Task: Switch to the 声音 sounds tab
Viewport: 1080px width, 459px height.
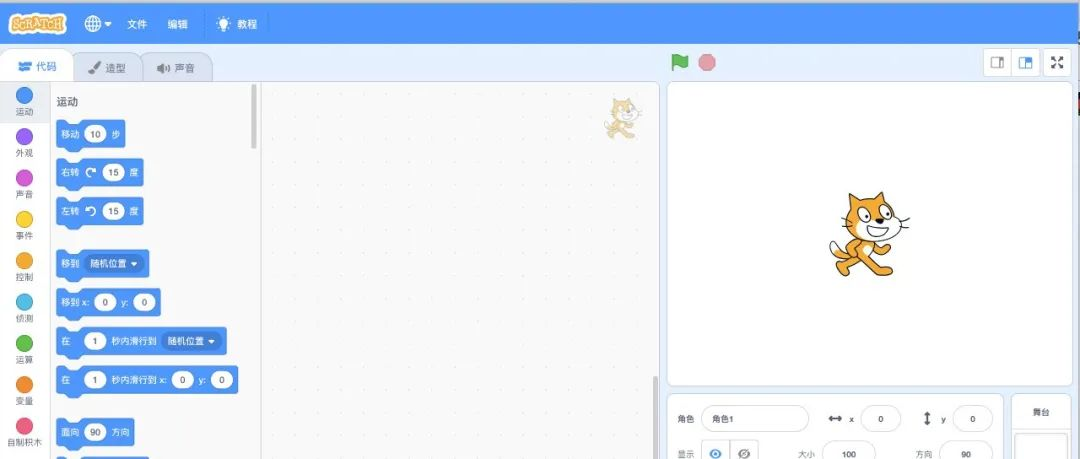Action: tap(176, 68)
